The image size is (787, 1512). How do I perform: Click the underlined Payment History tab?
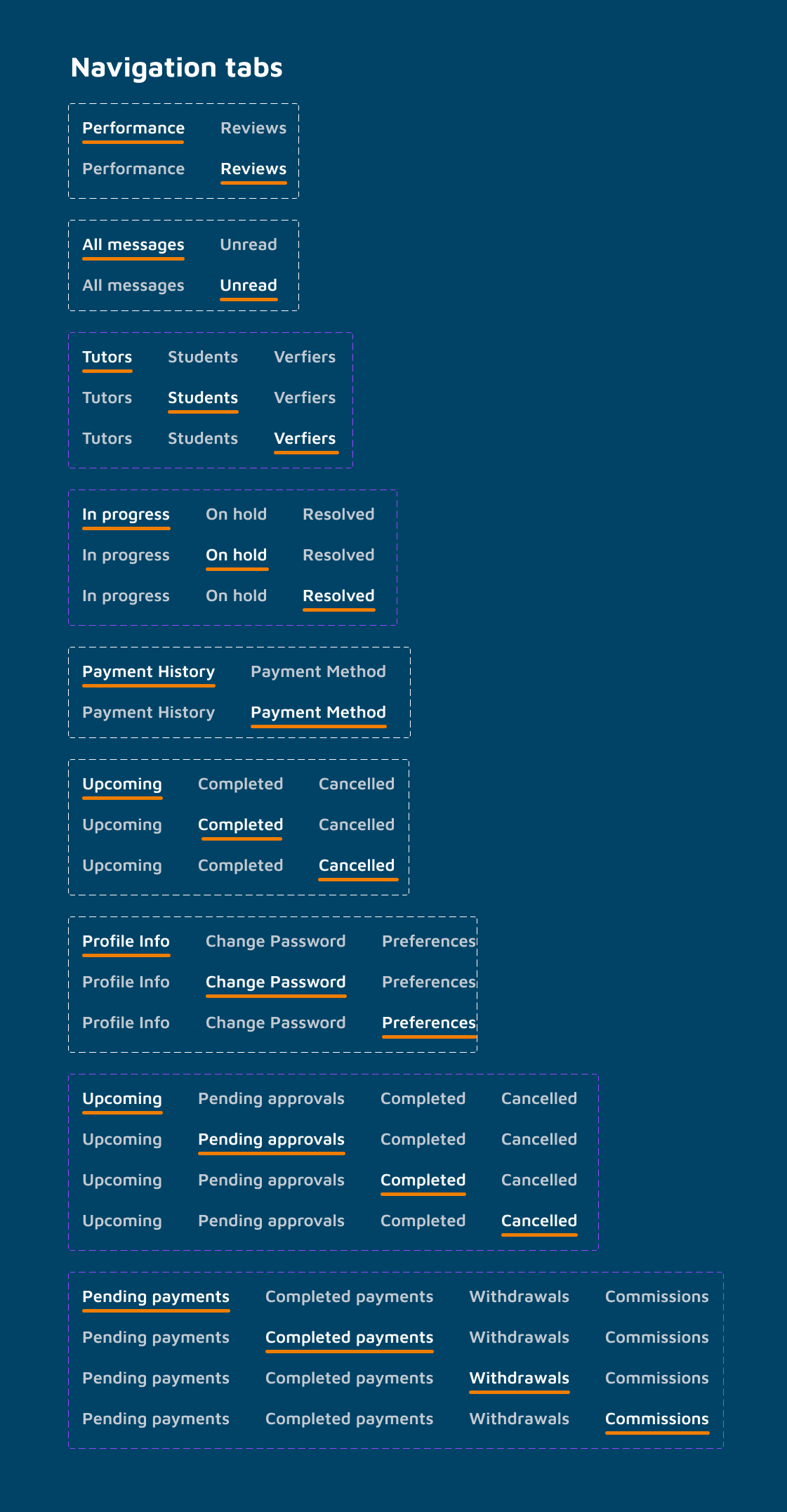pos(148,672)
